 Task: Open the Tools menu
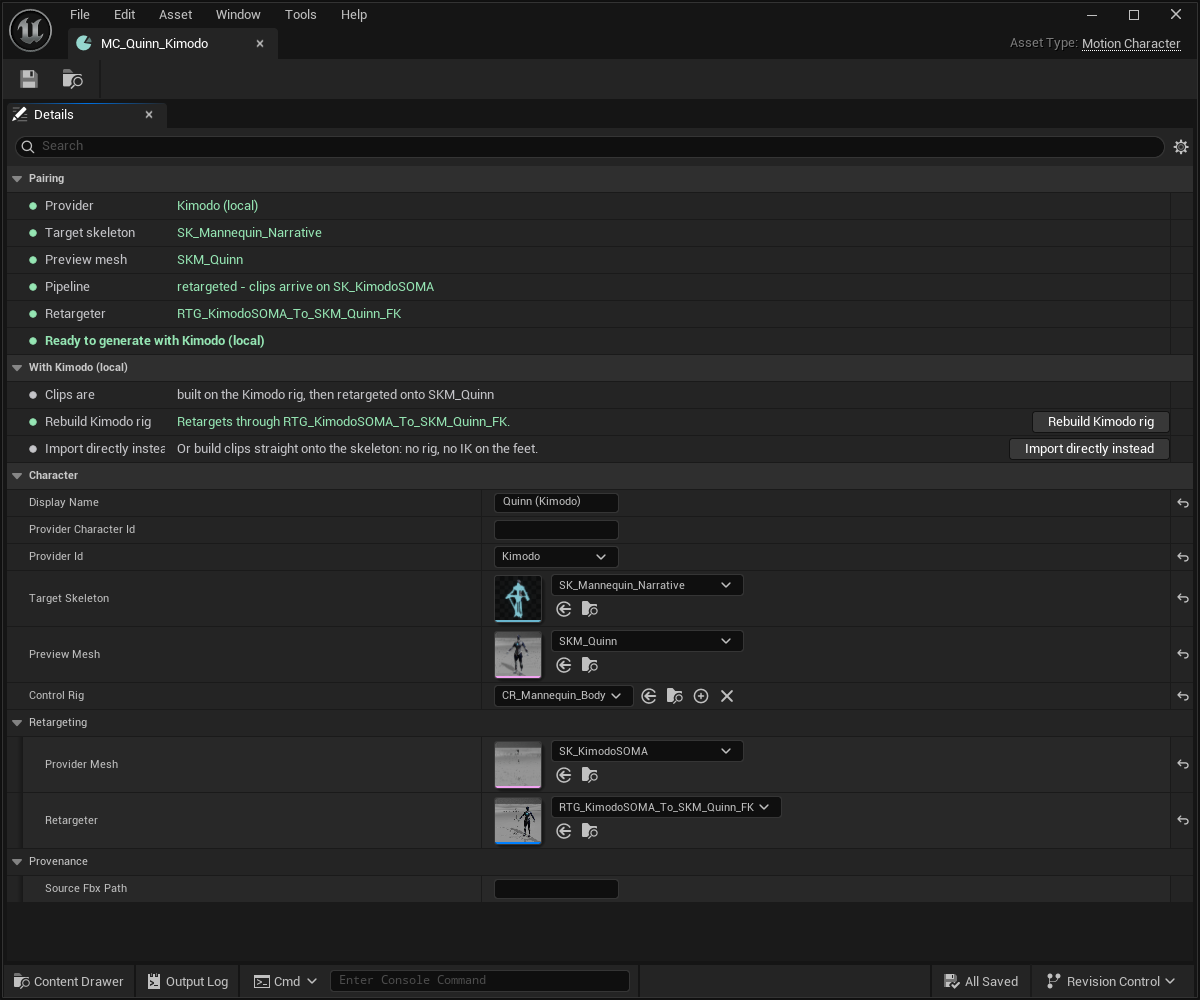click(300, 15)
